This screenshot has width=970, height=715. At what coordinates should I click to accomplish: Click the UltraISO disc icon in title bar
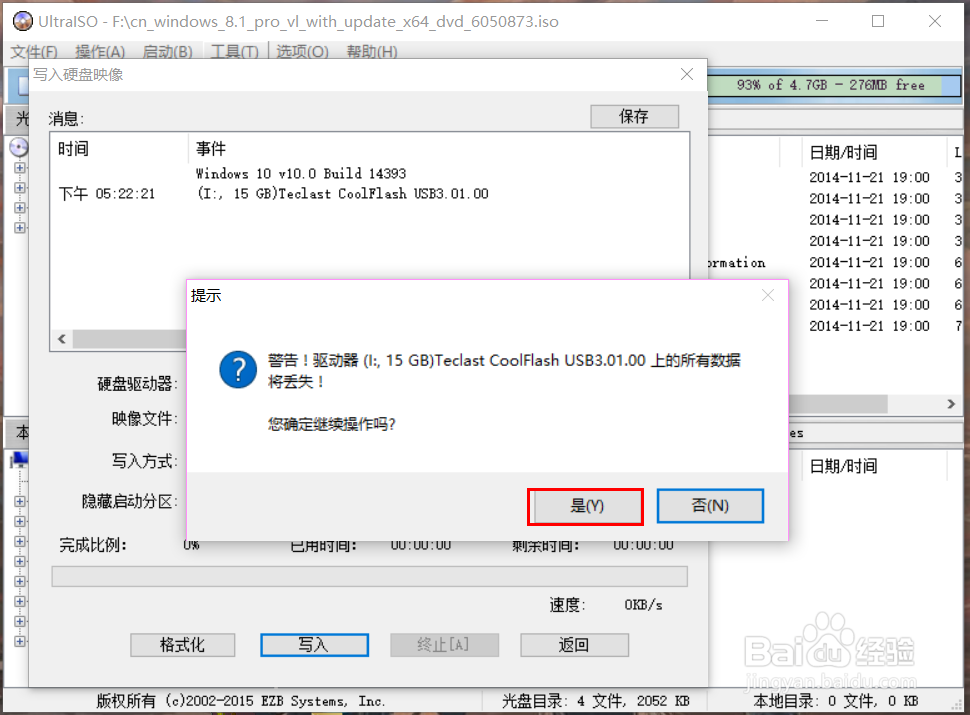coord(22,21)
